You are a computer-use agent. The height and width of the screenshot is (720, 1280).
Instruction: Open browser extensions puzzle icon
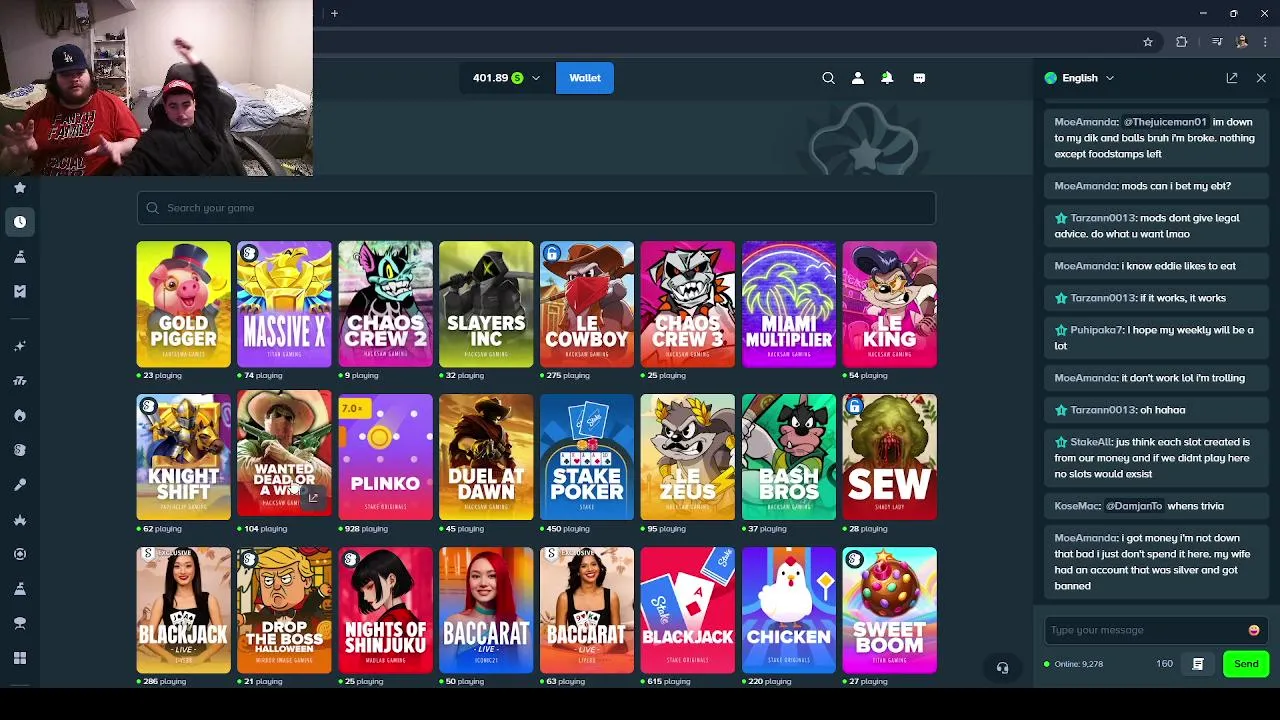1182,42
